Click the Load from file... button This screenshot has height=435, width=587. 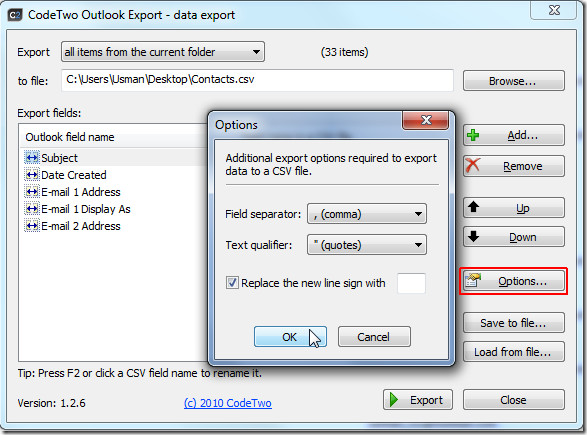point(514,352)
